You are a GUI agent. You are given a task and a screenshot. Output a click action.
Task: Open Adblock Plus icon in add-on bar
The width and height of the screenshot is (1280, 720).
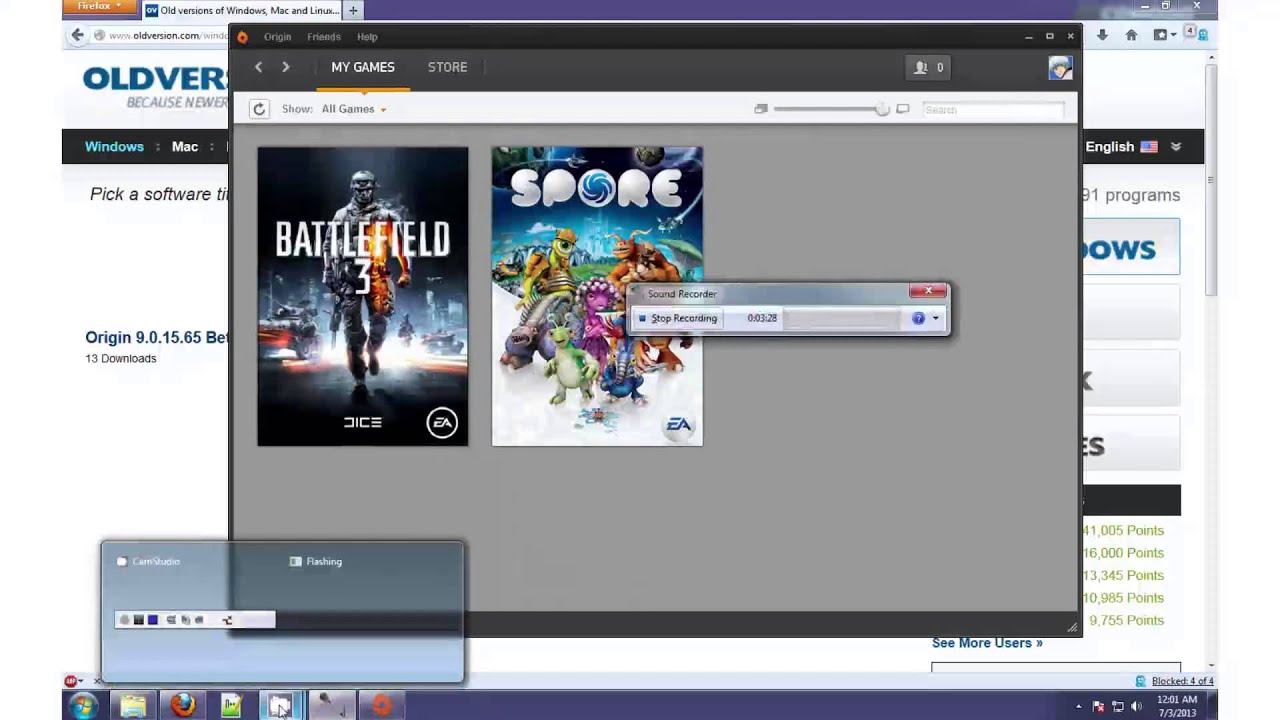[x=71, y=681]
